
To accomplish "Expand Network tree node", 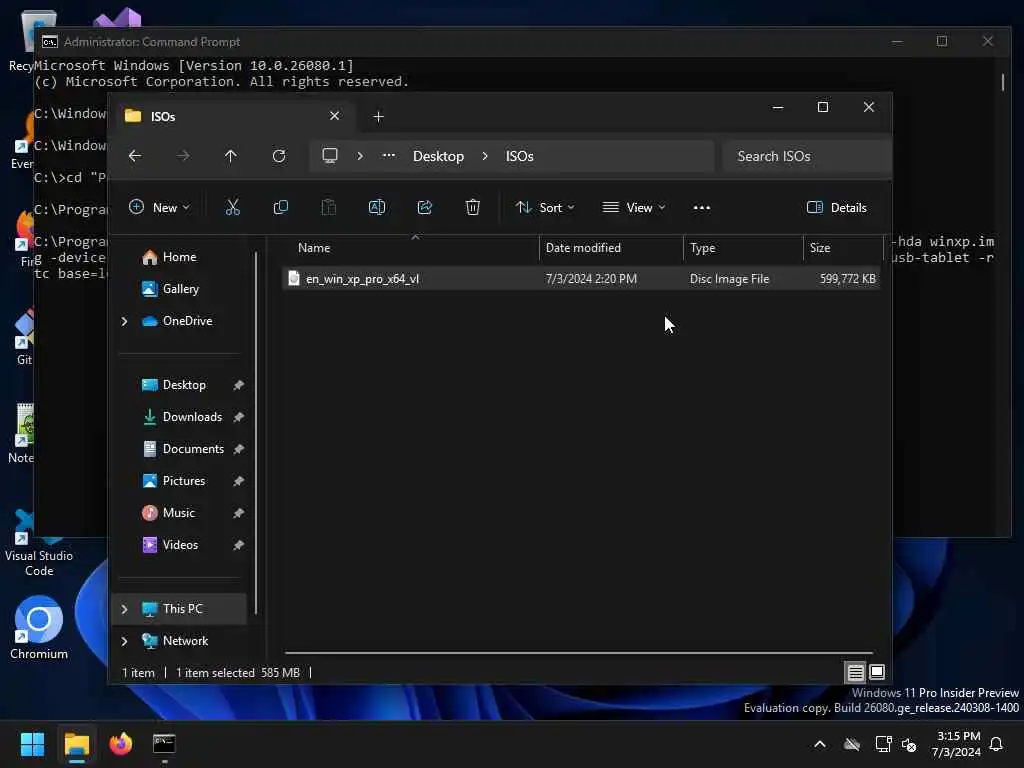I will pos(125,641).
